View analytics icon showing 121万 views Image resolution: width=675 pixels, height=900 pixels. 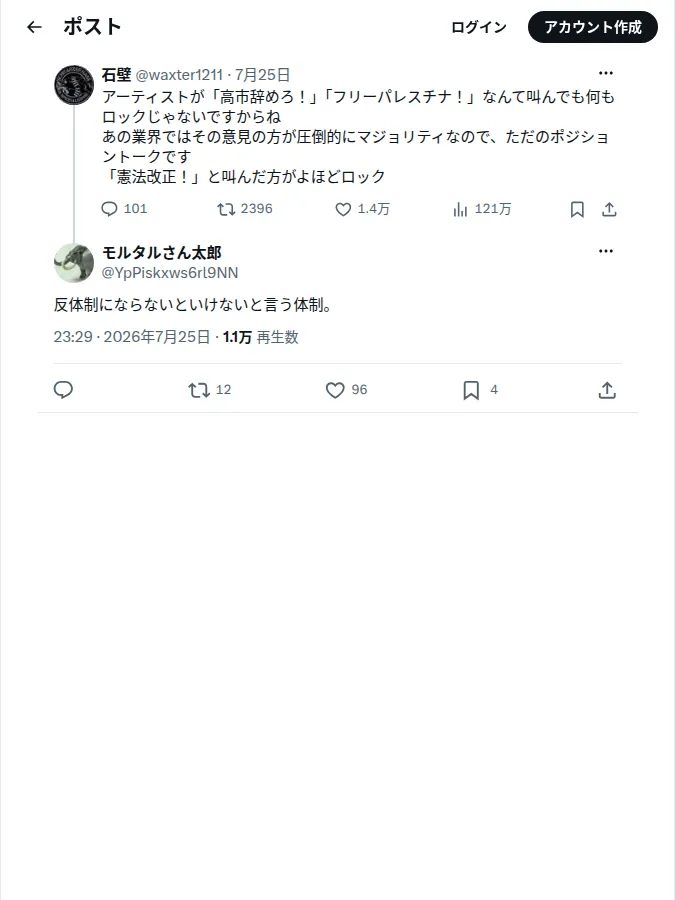point(460,209)
